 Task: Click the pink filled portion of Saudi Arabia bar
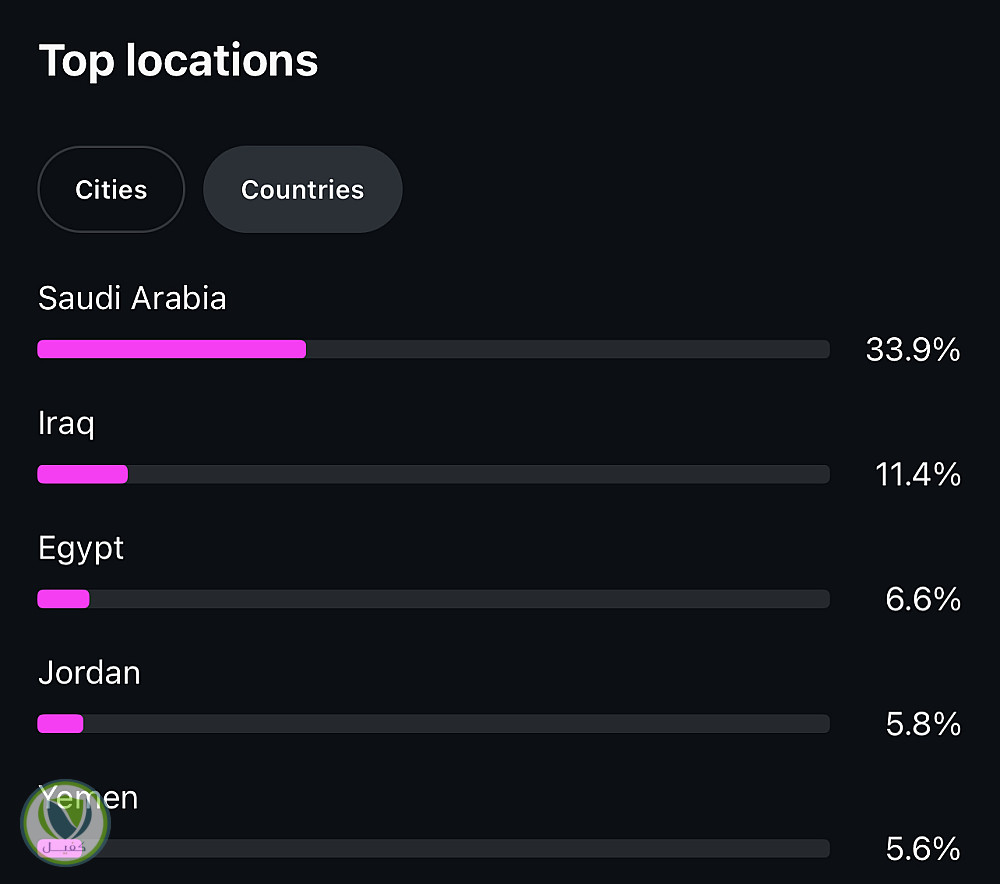[x=172, y=349]
